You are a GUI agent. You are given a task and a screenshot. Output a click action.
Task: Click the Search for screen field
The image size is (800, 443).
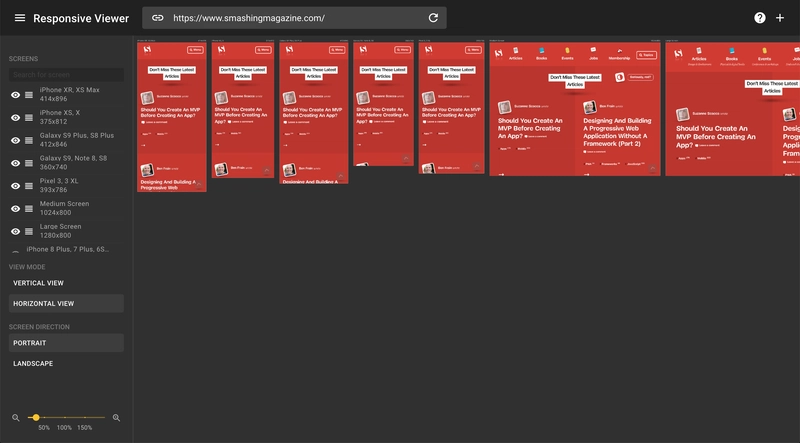[66, 75]
